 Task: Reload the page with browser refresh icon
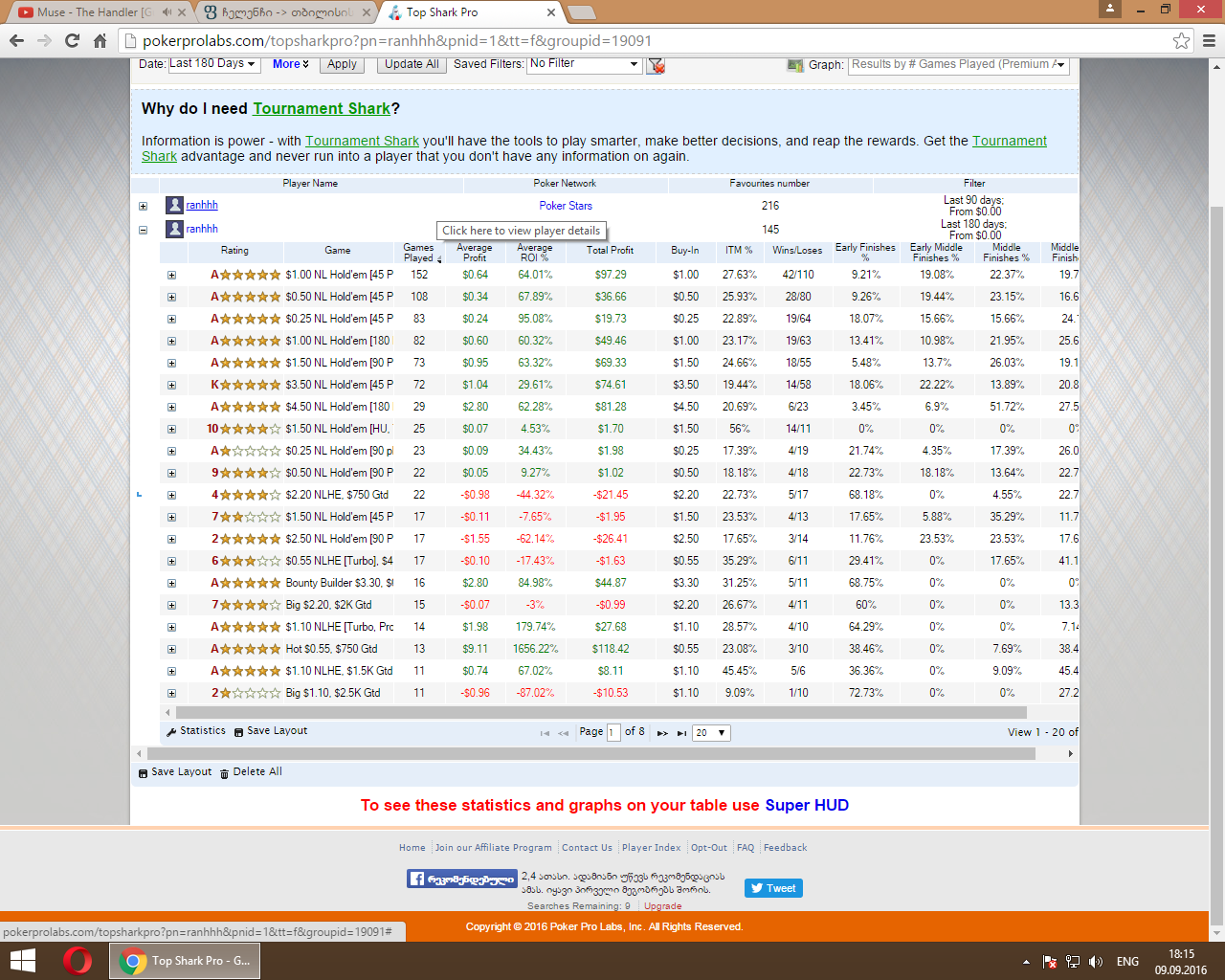pos(72,40)
